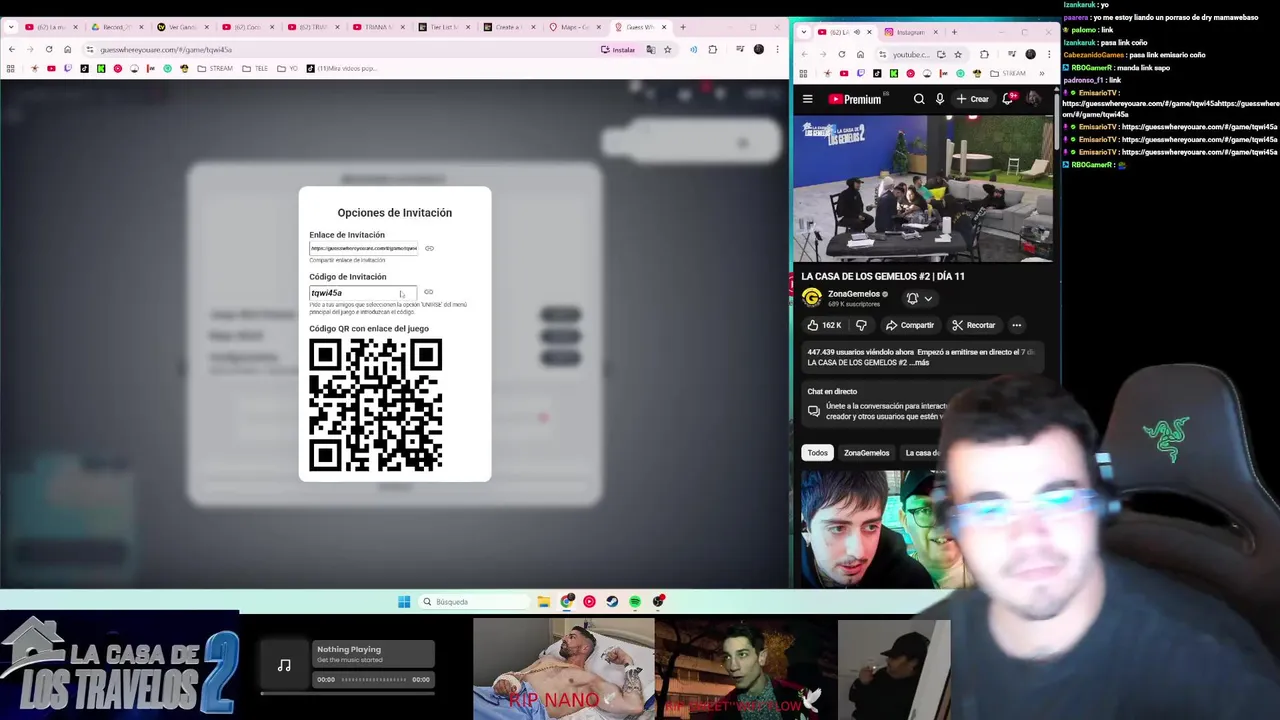Screen dimensions: 1280x720
Task: Dislike the La Casa de los Gemelos video
Action: point(861,325)
